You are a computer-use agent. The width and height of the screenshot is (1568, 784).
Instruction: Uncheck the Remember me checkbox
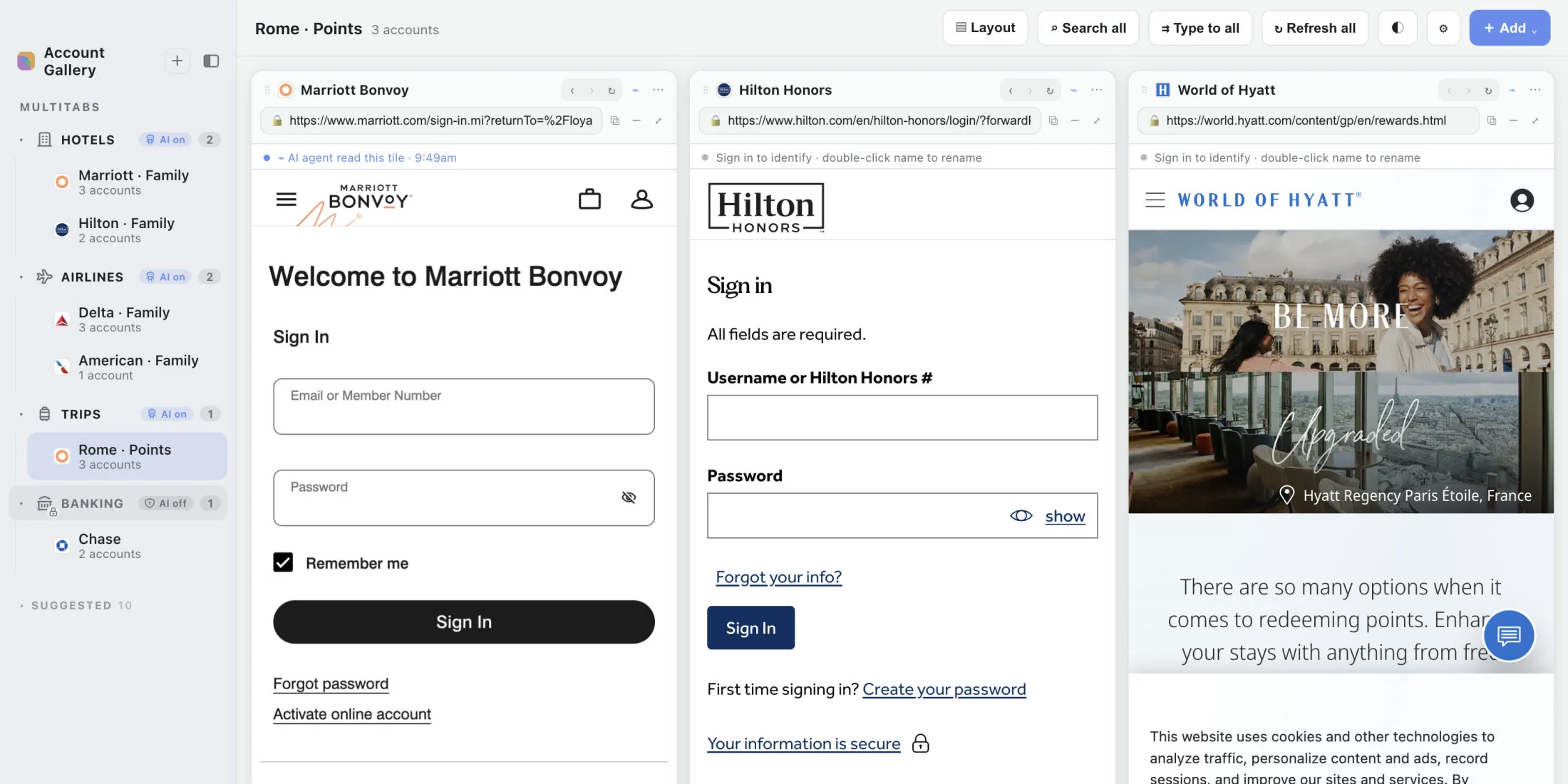point(283,562)
